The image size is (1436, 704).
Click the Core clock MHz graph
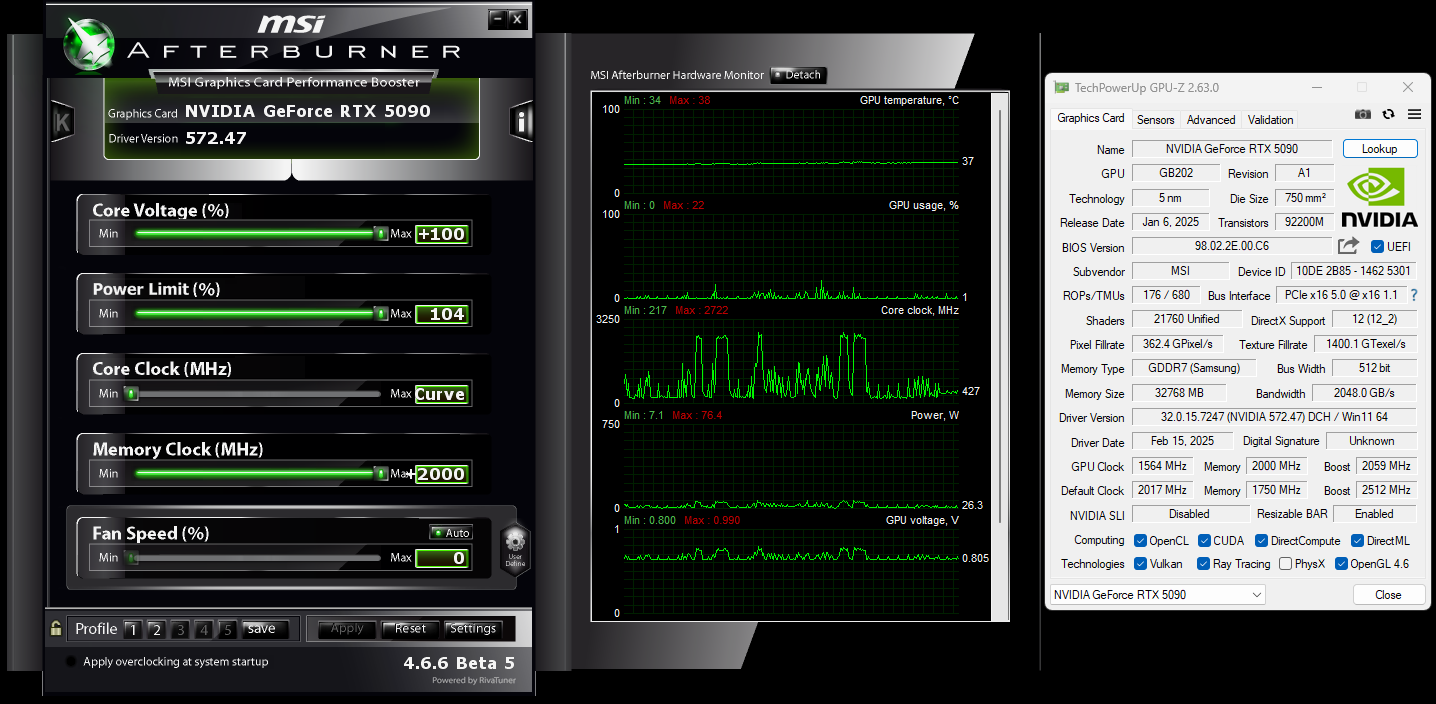(x=790, y=360)
